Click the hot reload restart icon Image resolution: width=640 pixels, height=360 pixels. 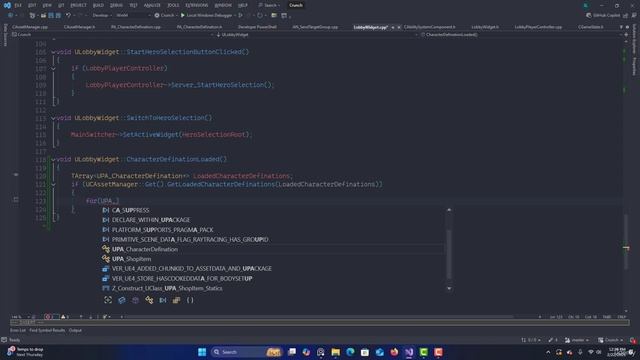[260, 16]
